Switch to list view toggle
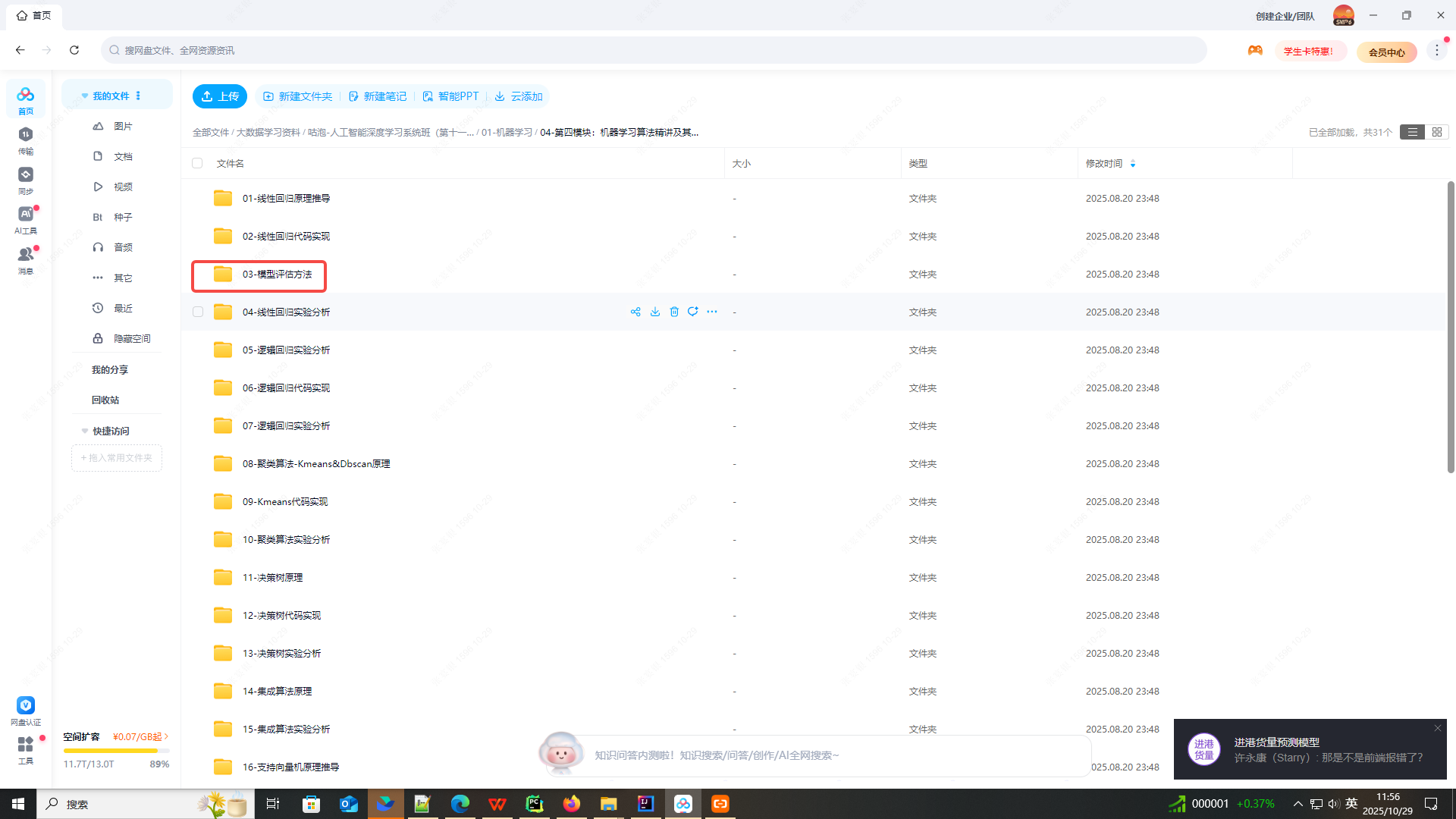This screenshot has width=1456, height=819. (1412, 132)
